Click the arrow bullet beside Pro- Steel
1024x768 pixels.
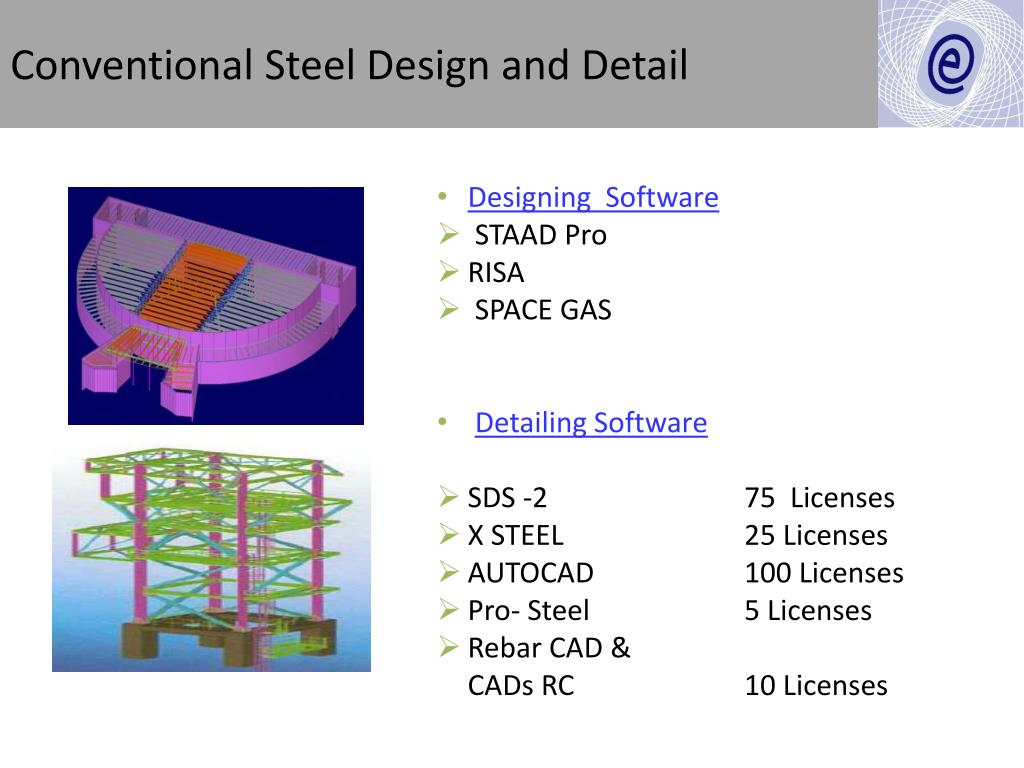[449, 609]
